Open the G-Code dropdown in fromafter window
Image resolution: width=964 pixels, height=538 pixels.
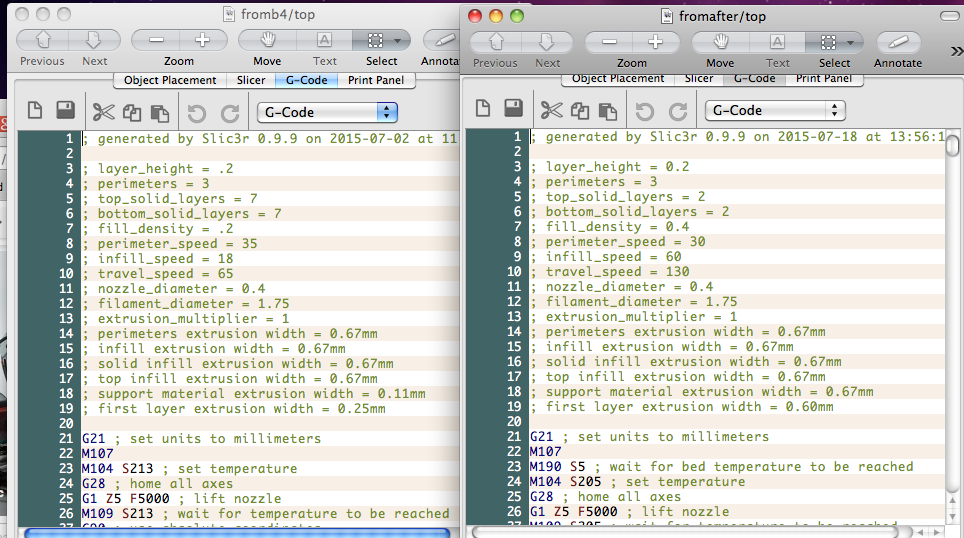tap(775, 110)
